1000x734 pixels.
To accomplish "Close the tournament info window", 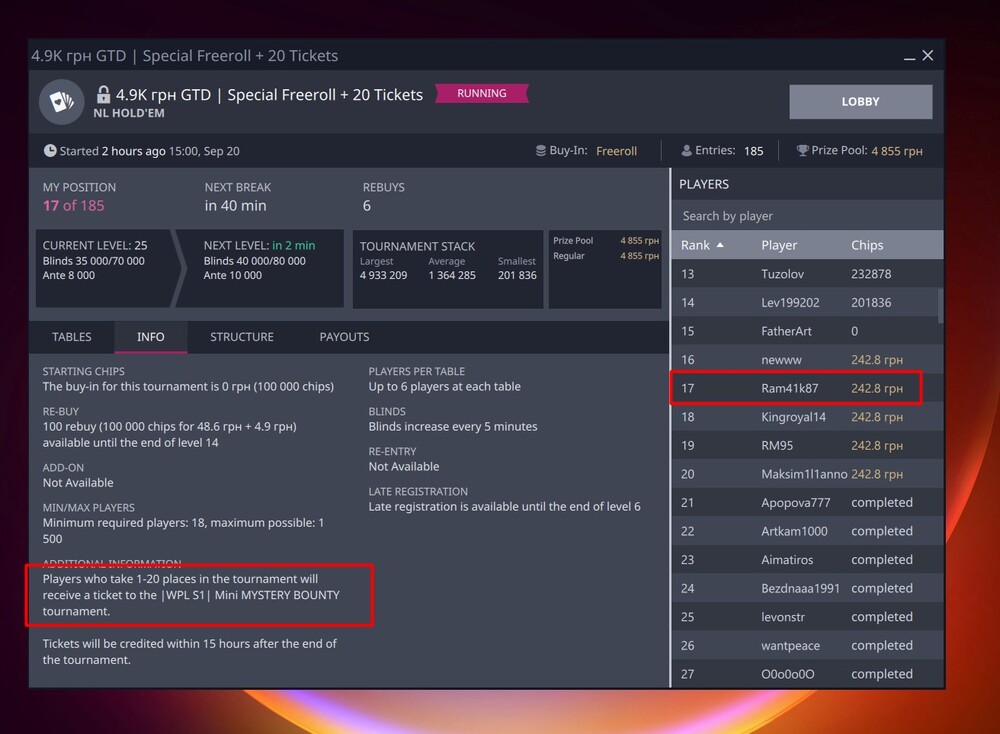I will (928, 56).
